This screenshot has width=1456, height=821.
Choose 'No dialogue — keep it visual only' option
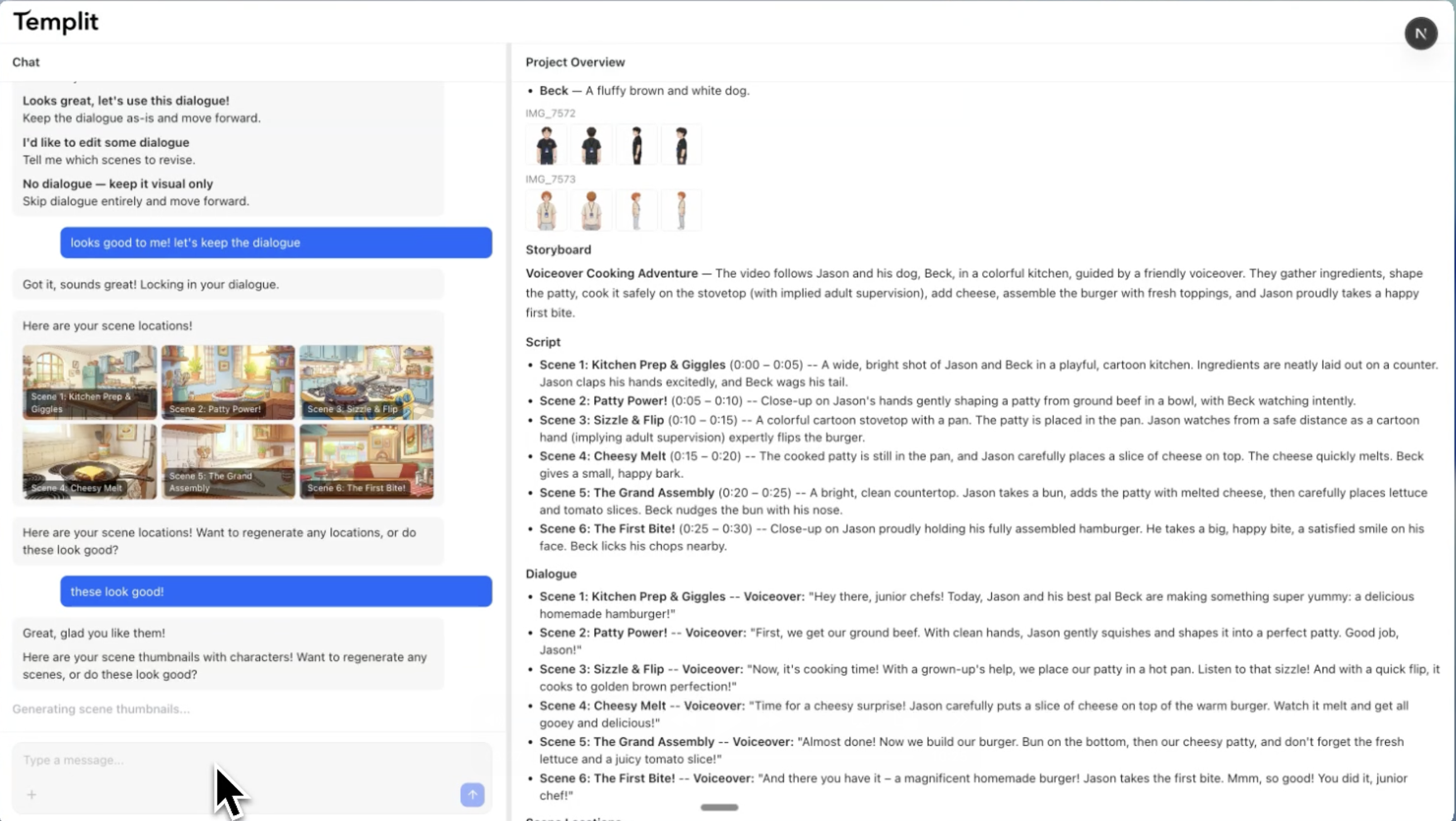[118, 183]
